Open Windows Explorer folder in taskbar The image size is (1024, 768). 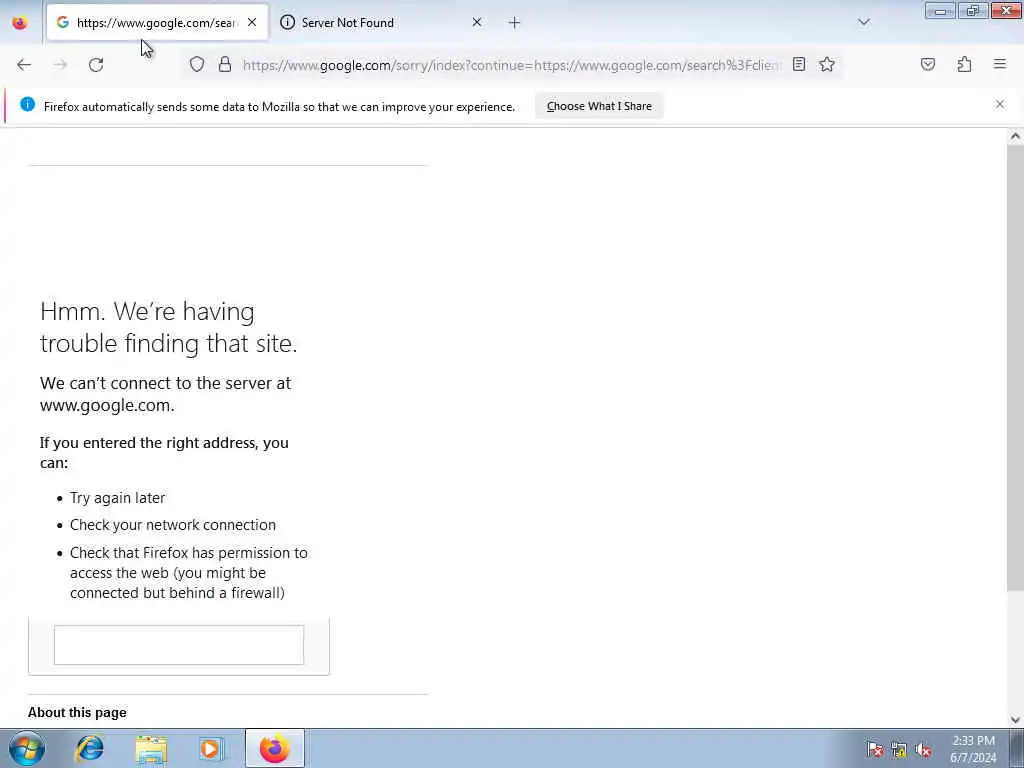click(x=152, y=749)
